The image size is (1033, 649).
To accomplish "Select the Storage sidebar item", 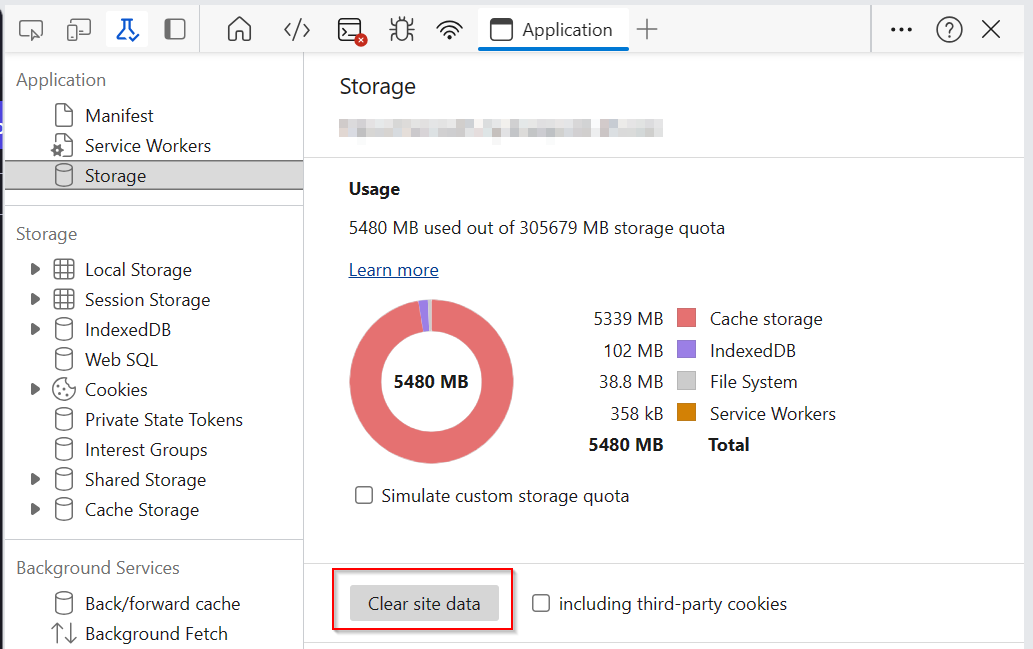I will coord(154,176).
